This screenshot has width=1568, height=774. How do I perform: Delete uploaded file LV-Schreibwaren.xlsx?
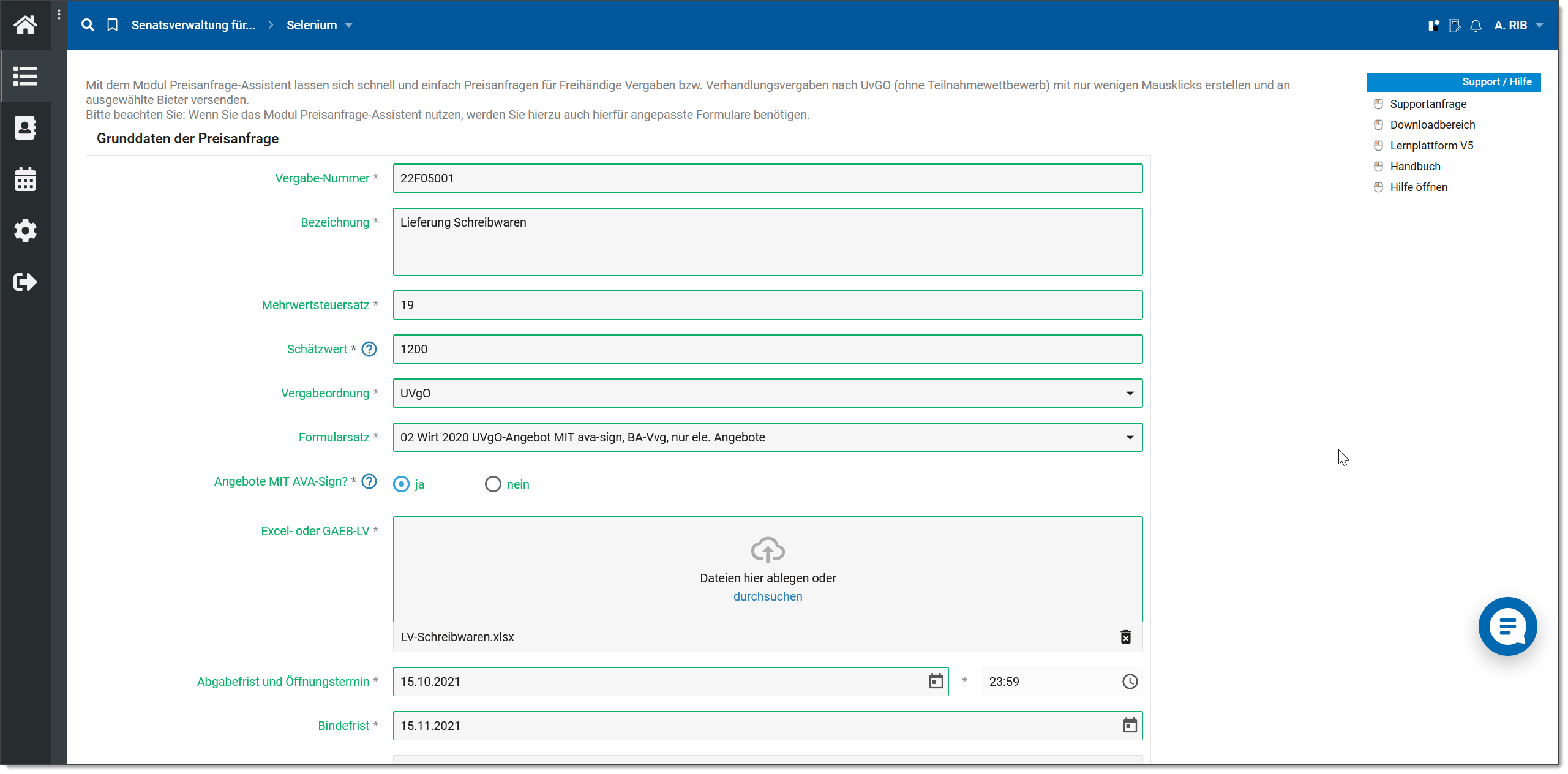pyautogui.click(x=1126, y=637)
